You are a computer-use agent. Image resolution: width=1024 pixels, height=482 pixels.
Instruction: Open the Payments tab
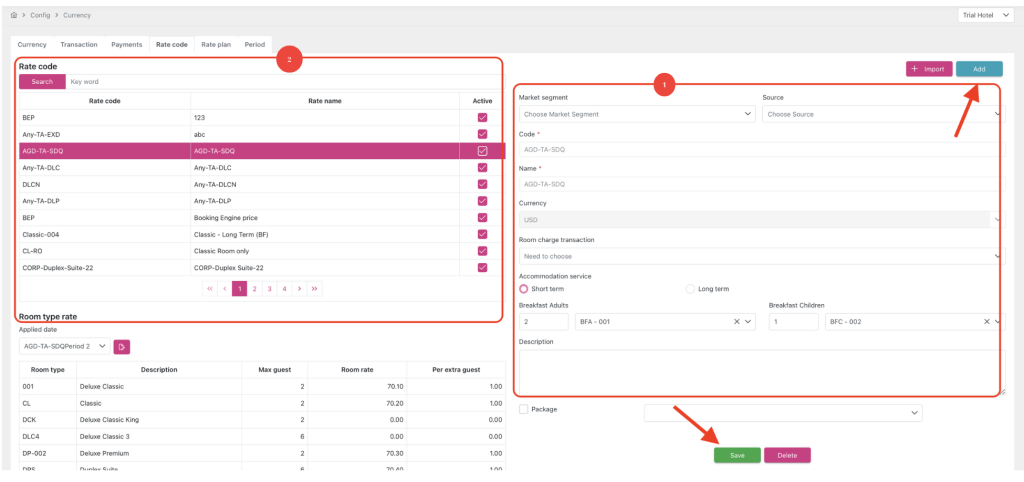tap(126, 45)
